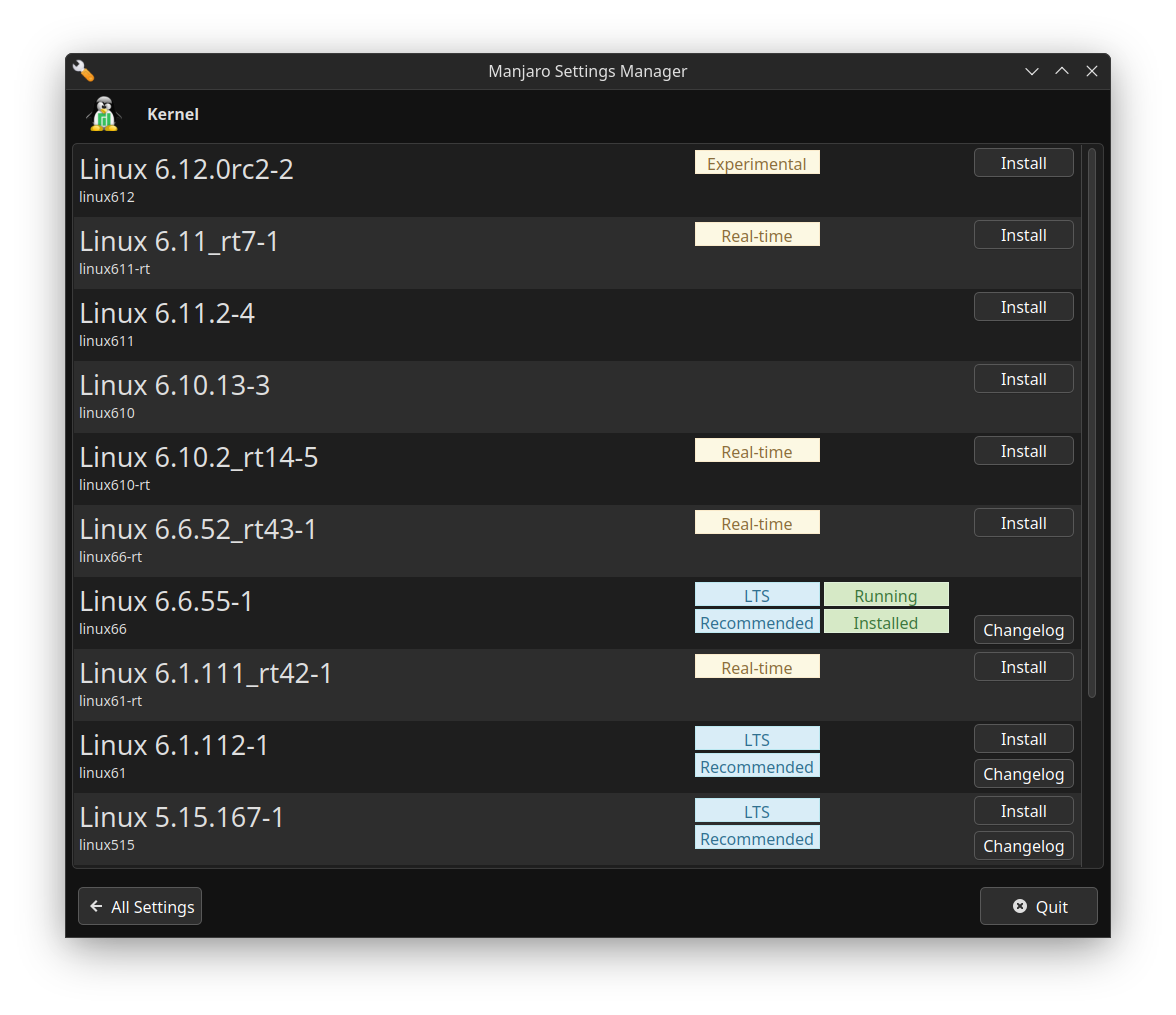The height and width of the screenshot is (1015, 1176).
Task: Click the Running badge for Linux 6.6.55-1
Action: click(x=886, y=595)
